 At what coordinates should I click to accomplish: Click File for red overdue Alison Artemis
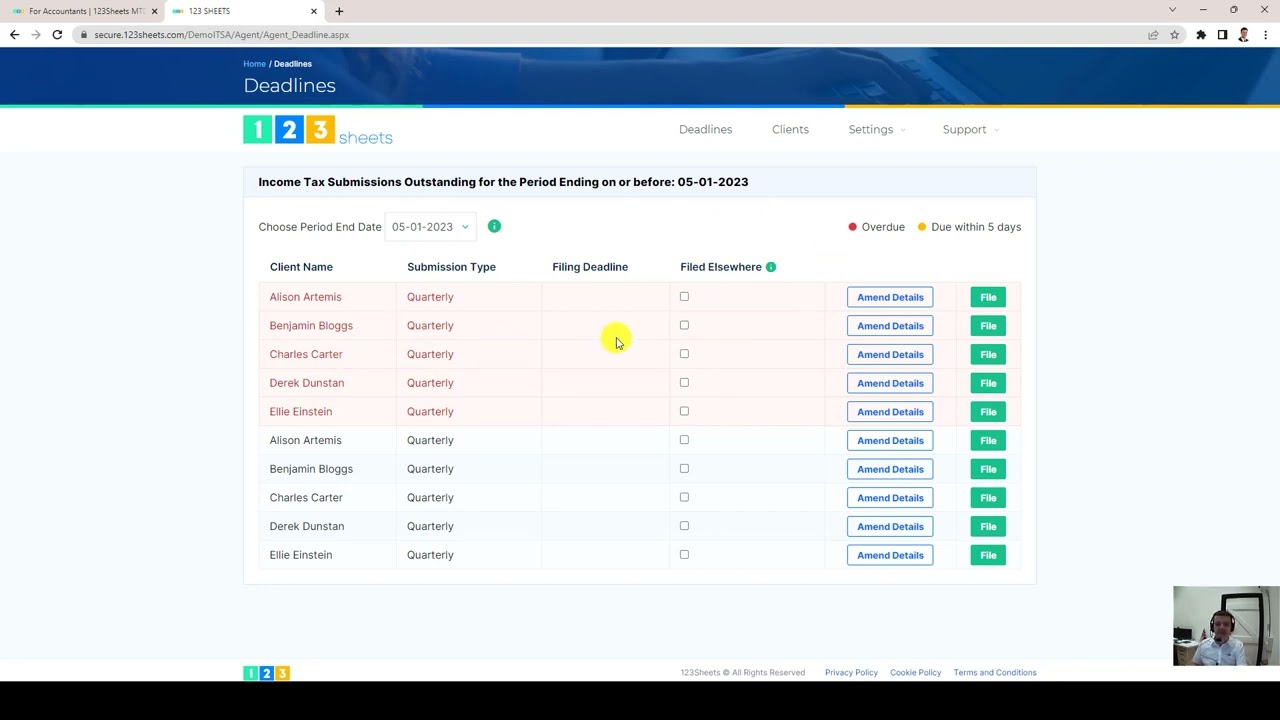coord(988,297)
